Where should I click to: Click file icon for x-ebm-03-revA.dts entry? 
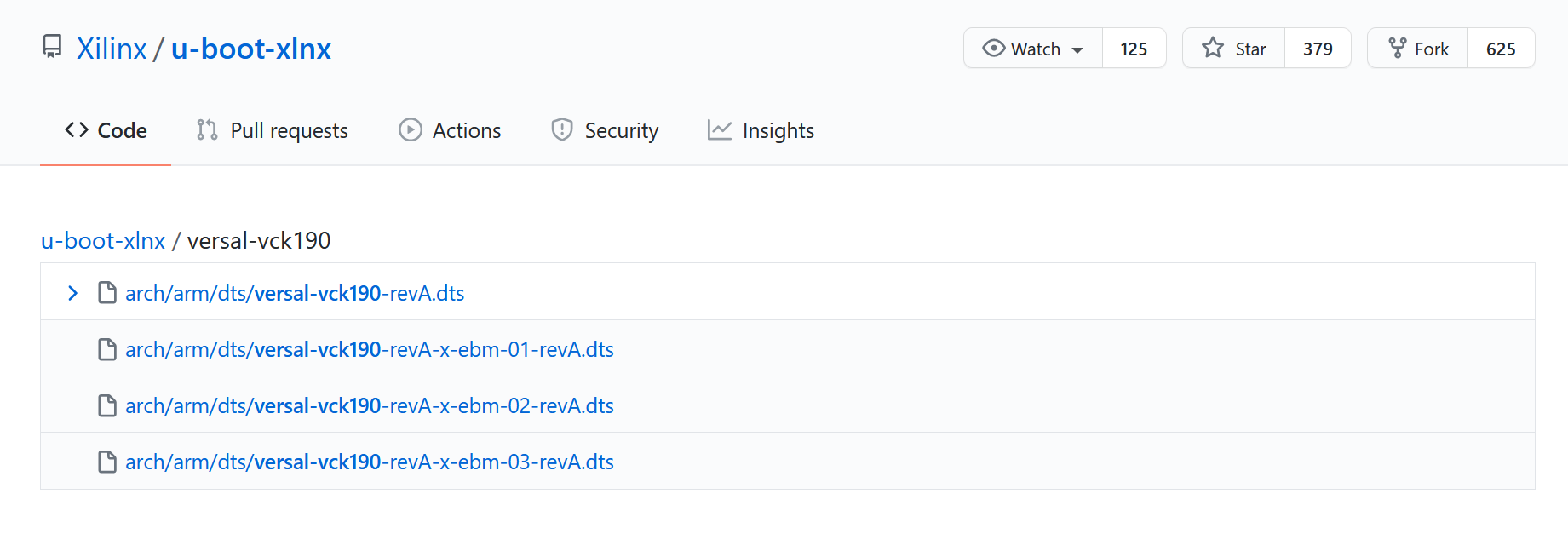click(x=107, y=462)
